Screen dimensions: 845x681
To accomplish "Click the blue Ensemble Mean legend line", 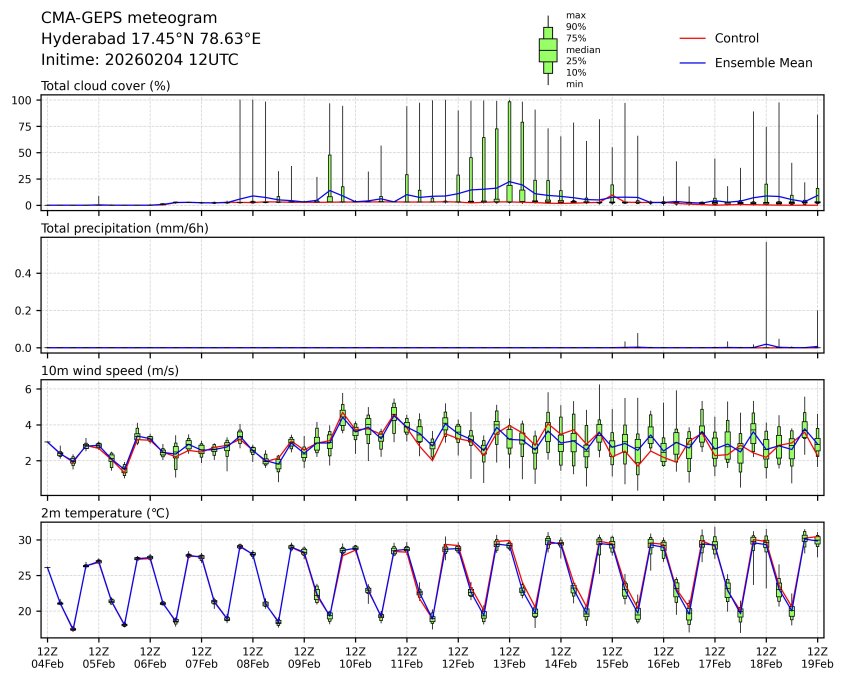I will pyautogui.click(x=693, y=62).
